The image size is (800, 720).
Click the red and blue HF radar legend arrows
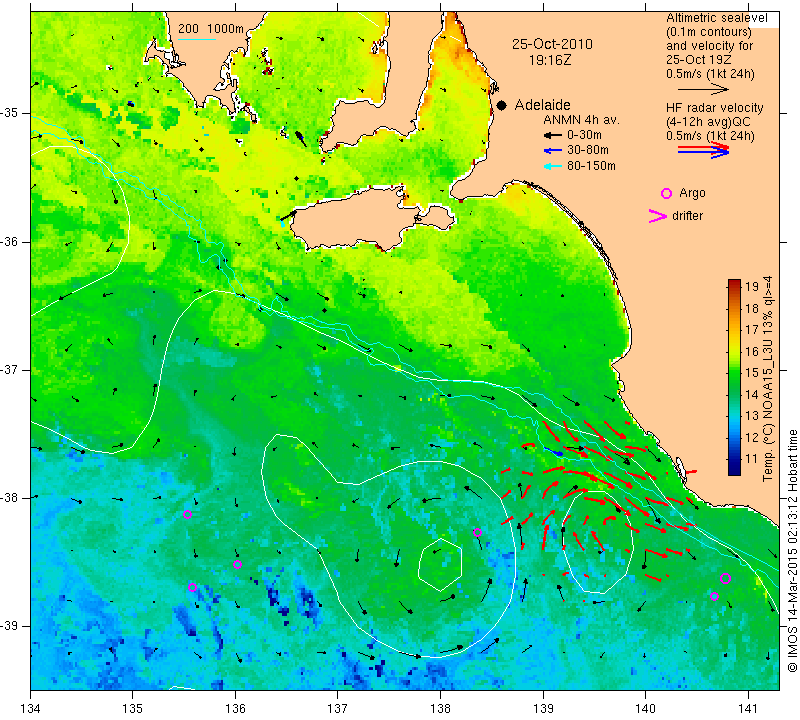point(704,150)
